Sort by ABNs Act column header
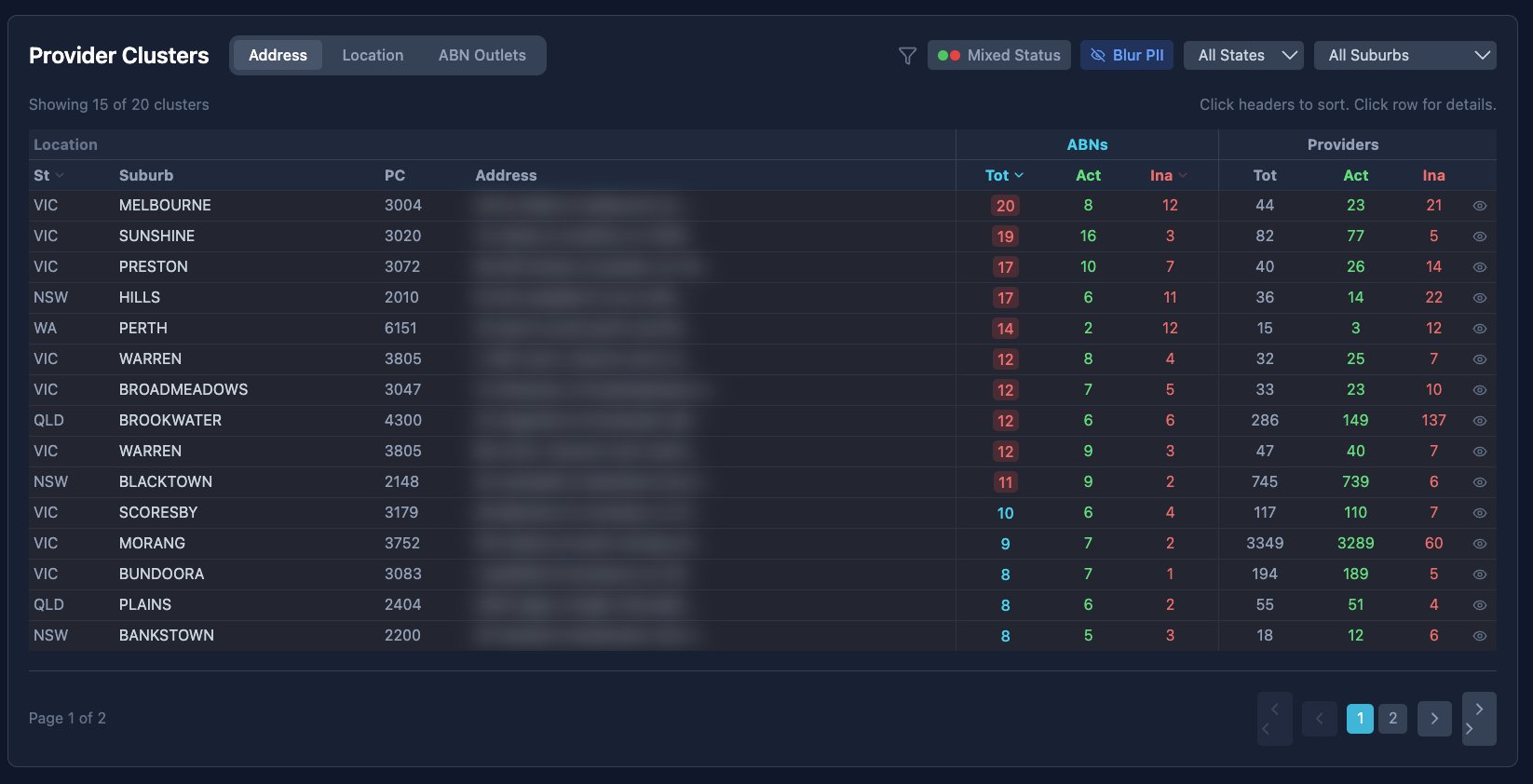The image size is (1533, 784). [1088, 175]
